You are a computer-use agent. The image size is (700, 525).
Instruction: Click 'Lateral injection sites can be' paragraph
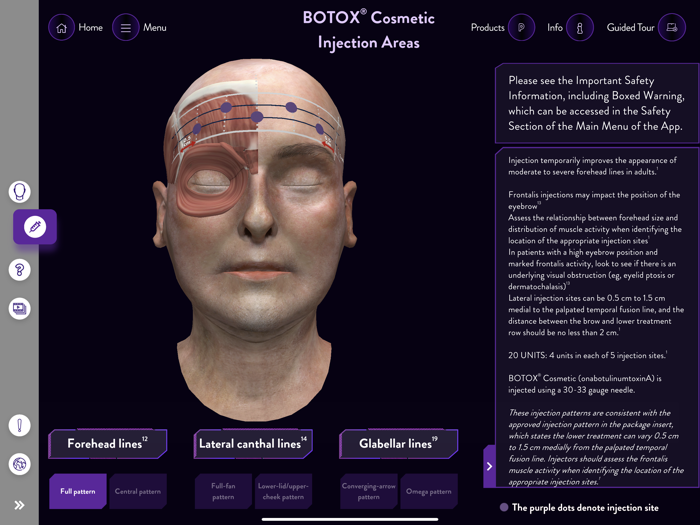coord(596,315)
